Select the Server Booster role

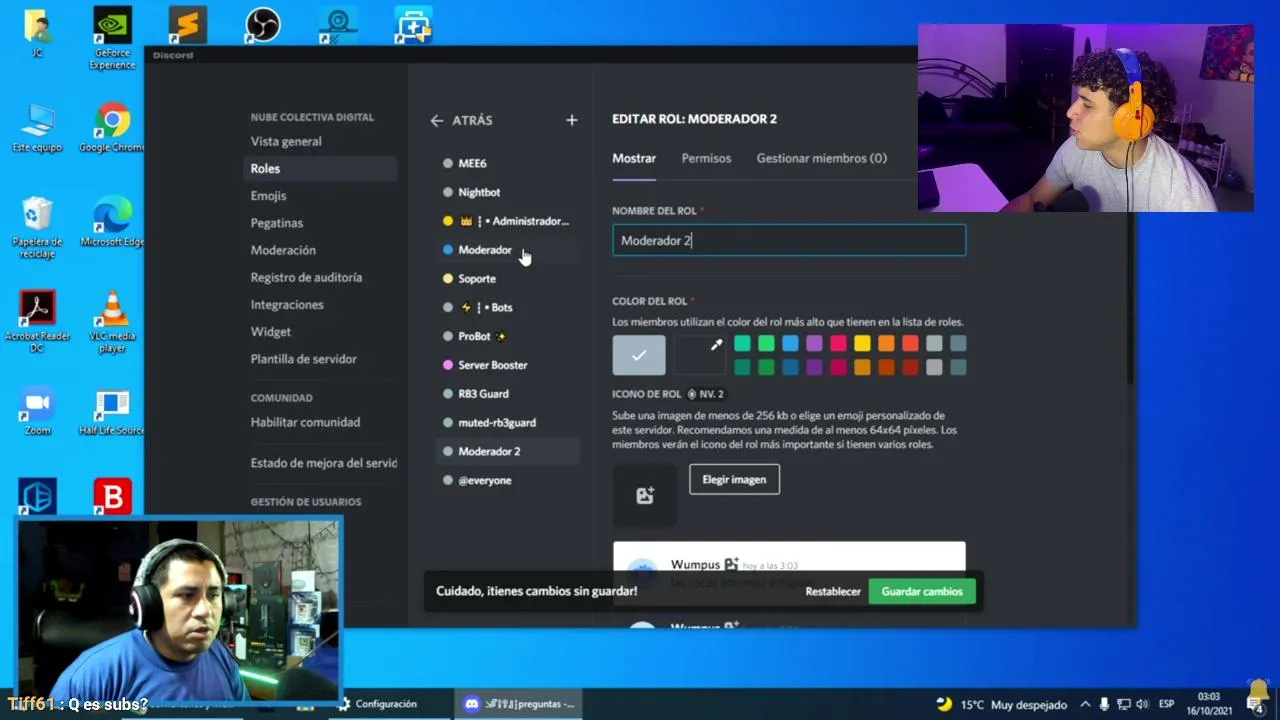click(507, 365)
